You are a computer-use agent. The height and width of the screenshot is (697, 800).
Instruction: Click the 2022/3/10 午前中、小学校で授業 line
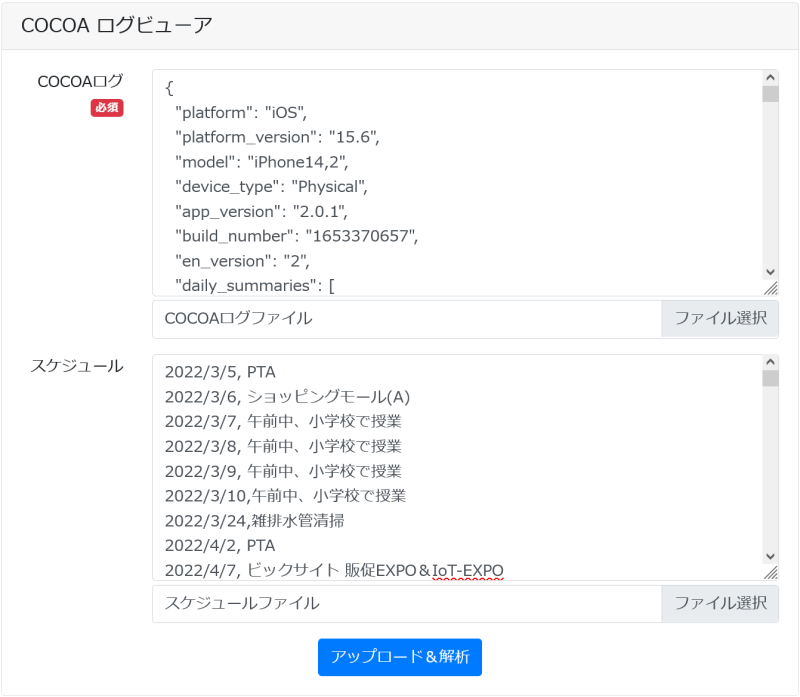(285, 496)
